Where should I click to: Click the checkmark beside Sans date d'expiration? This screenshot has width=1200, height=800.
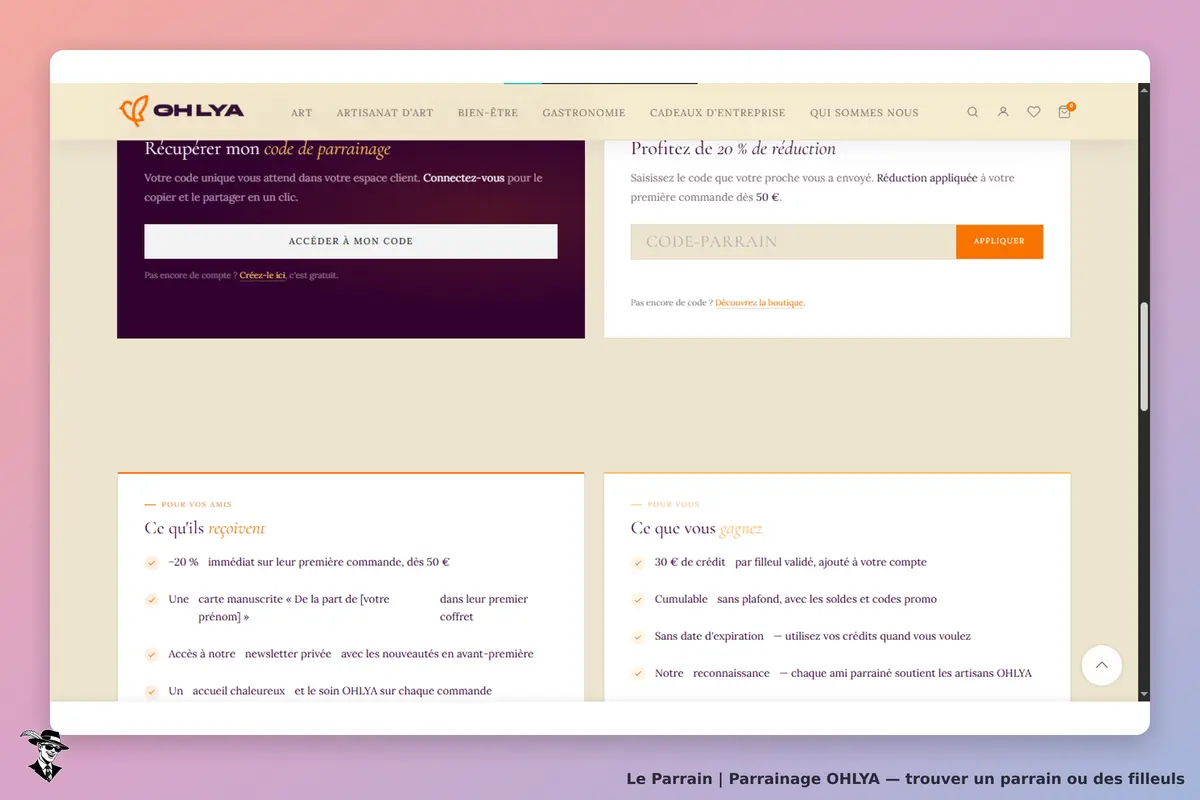coord(638,637)
